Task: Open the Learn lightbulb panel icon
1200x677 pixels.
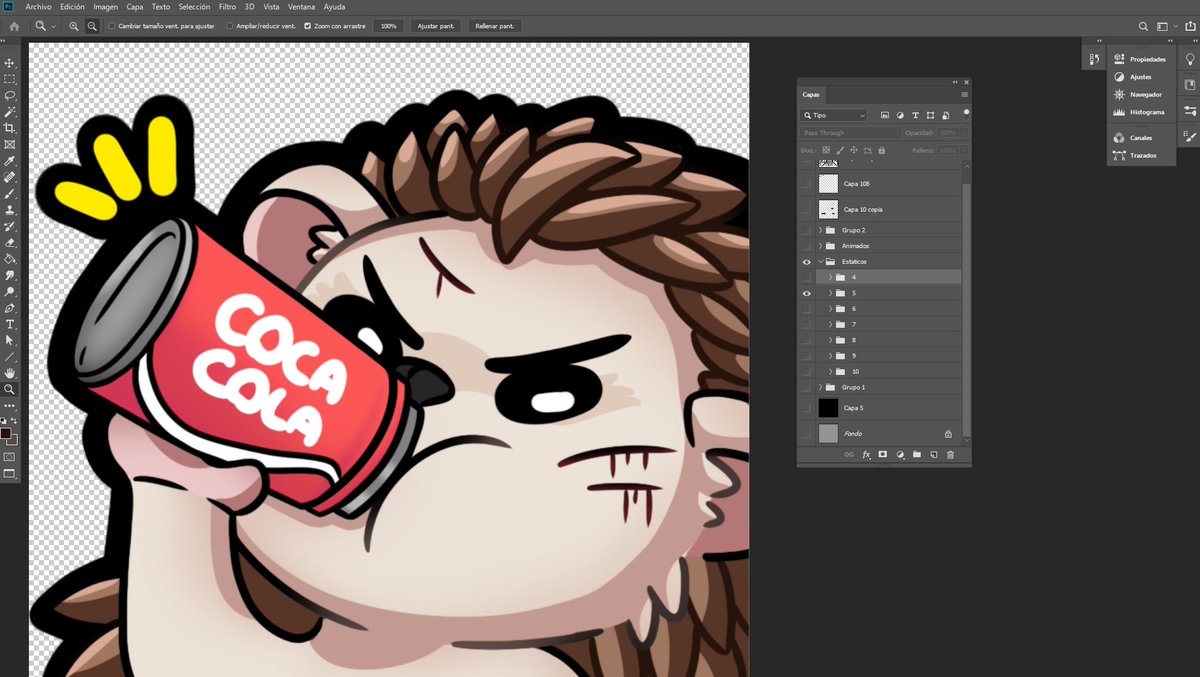Action: pos(1190,59)
